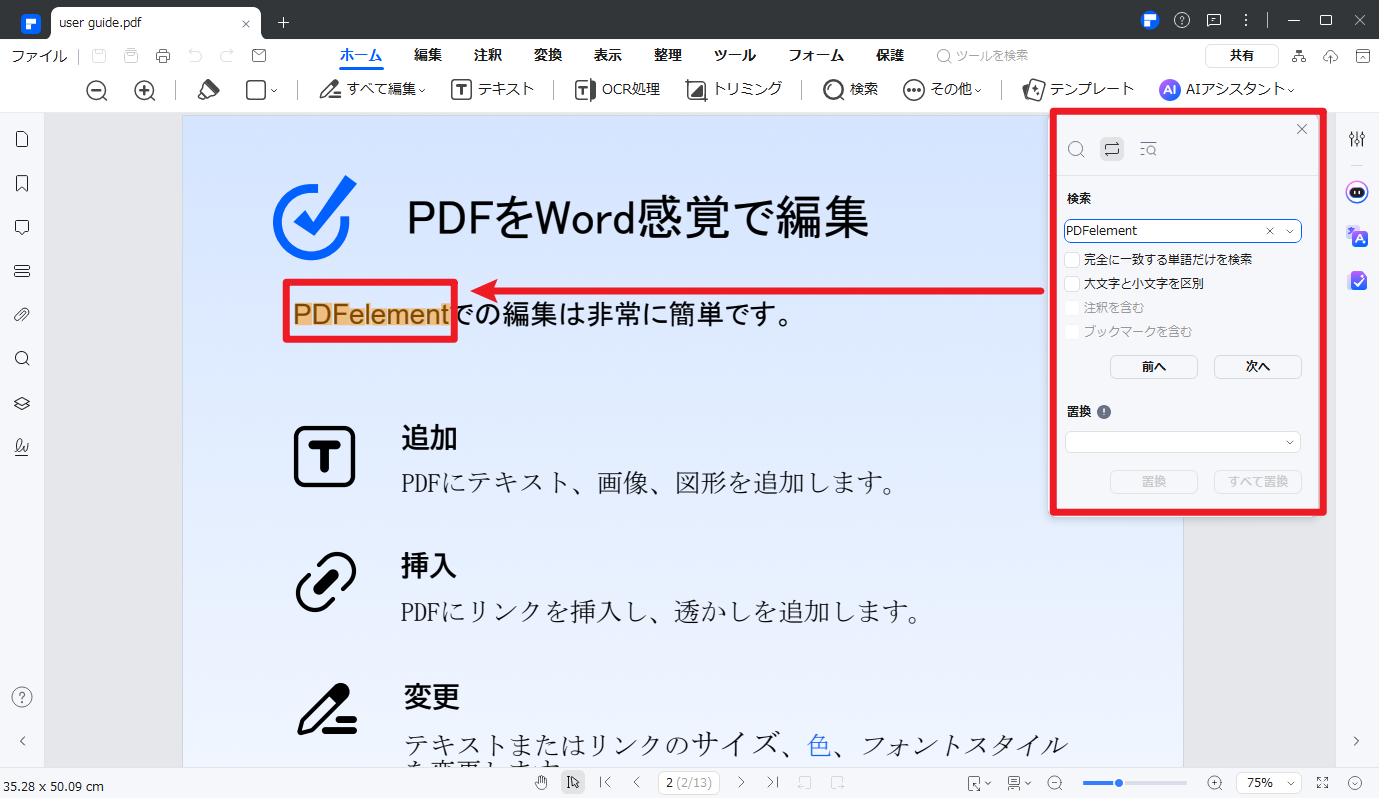
Task: Open the OCR処理 tool
Action: coord(617,89)
